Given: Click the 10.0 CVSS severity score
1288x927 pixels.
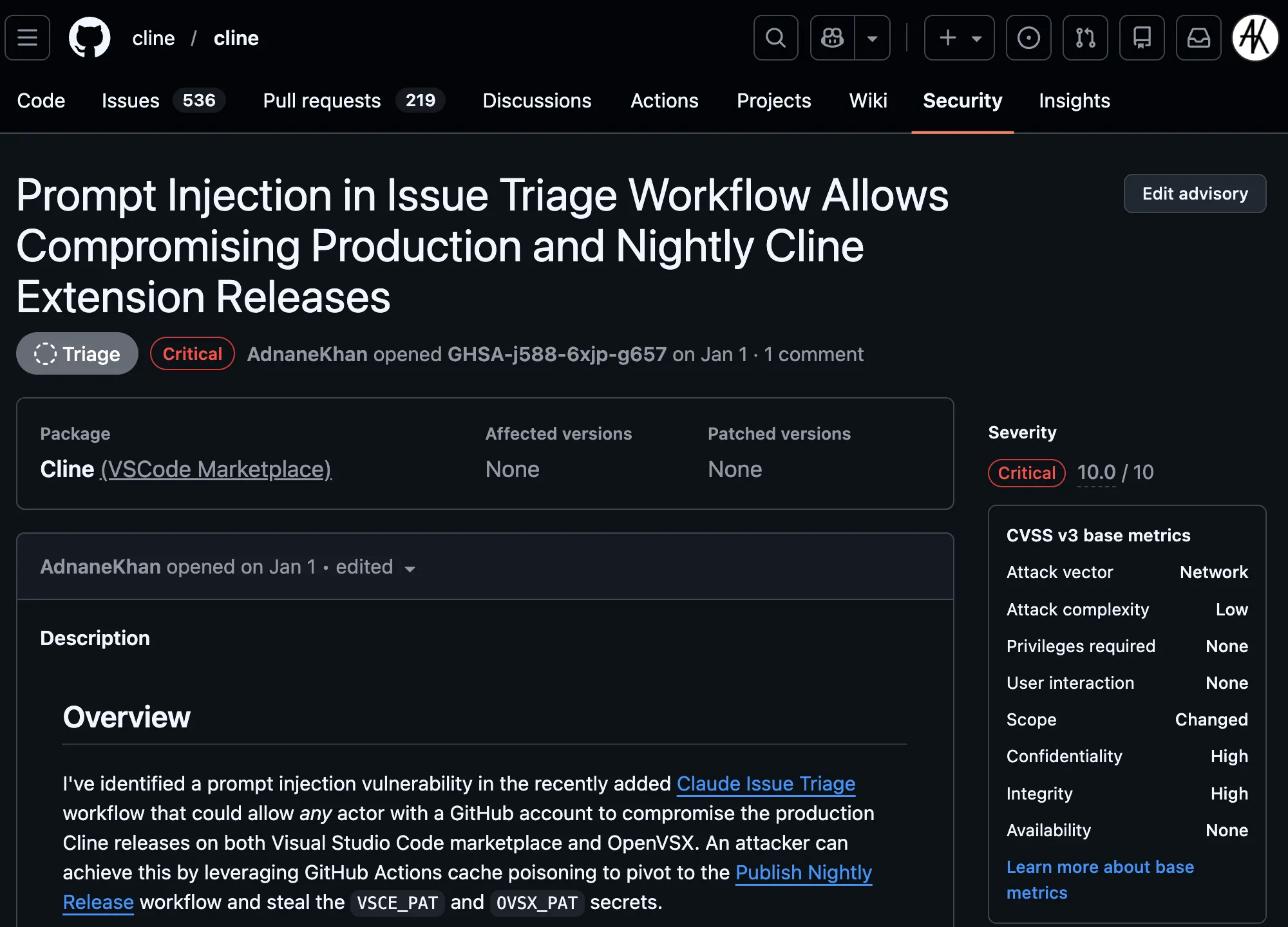Looking at the screenshot, I should coord(1096,473).
